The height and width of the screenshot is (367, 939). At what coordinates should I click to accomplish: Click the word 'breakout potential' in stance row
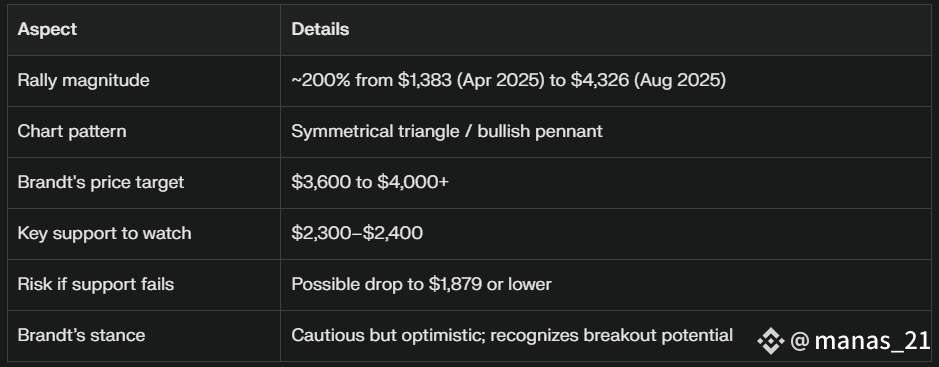click(x=658, y=335)
